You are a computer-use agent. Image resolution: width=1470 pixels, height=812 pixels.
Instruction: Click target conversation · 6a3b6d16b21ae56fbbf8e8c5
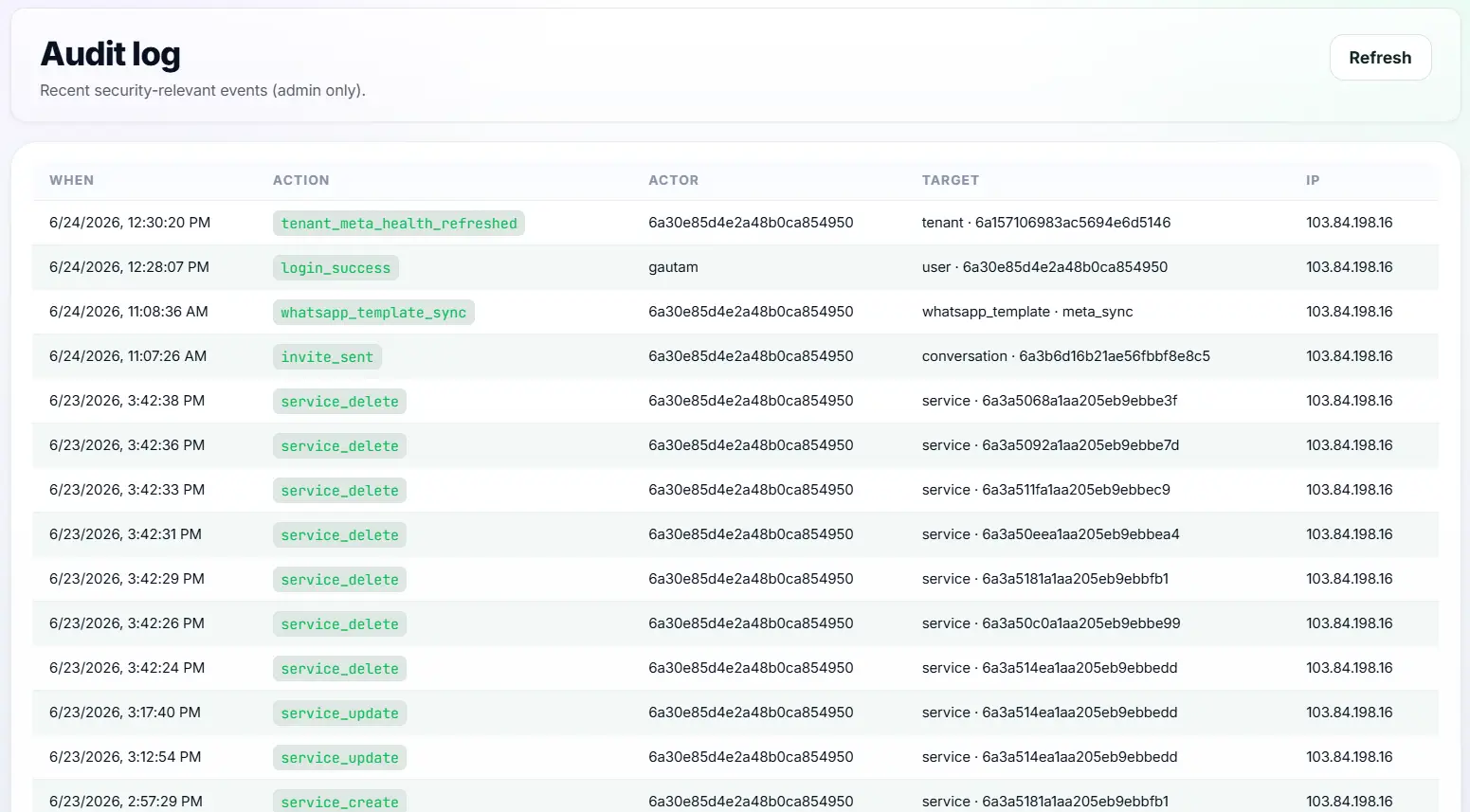1066,356
